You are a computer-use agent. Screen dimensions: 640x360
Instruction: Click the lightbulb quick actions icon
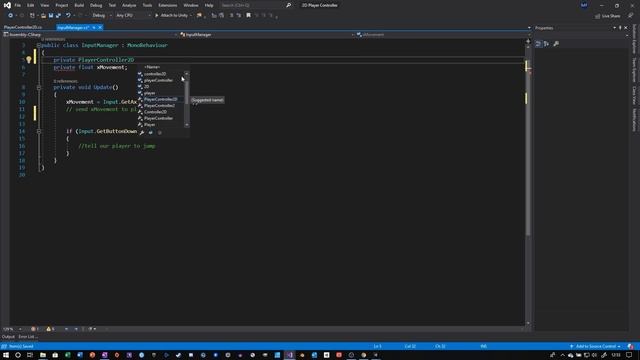coord(29,60)
